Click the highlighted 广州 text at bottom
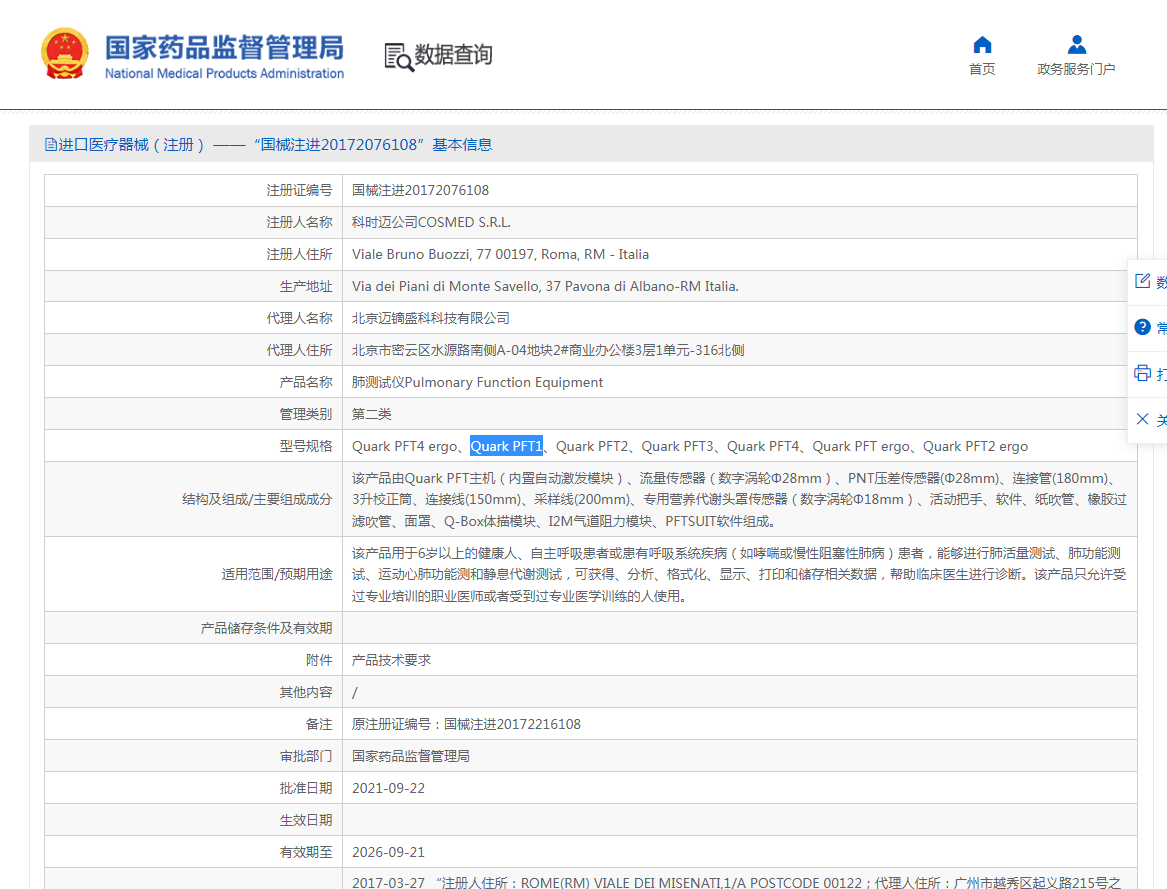Image resolution: width=1167 pixels, height=889 pixels. (x=967, y=882)
